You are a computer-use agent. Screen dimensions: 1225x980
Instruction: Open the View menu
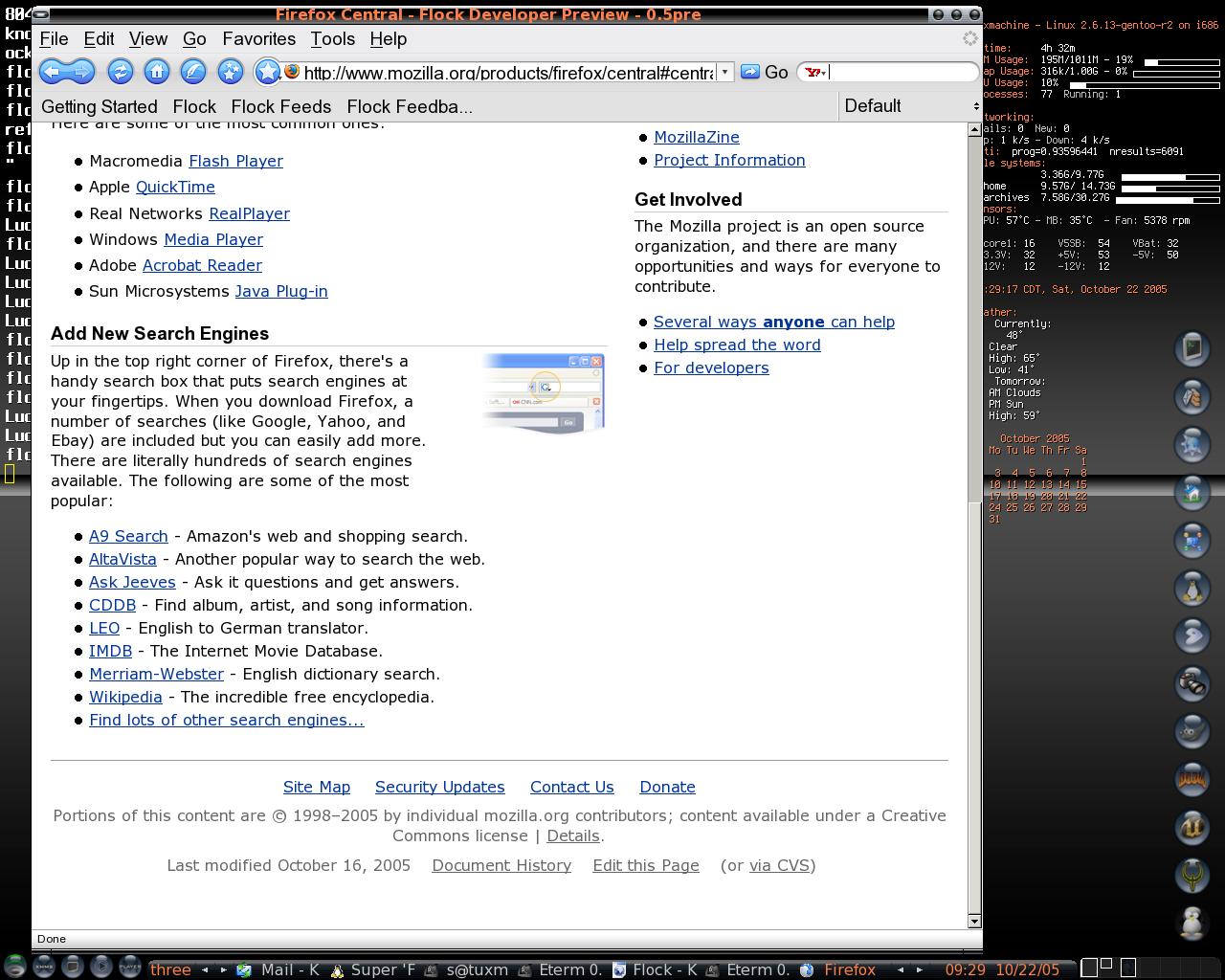coord(148,39)
